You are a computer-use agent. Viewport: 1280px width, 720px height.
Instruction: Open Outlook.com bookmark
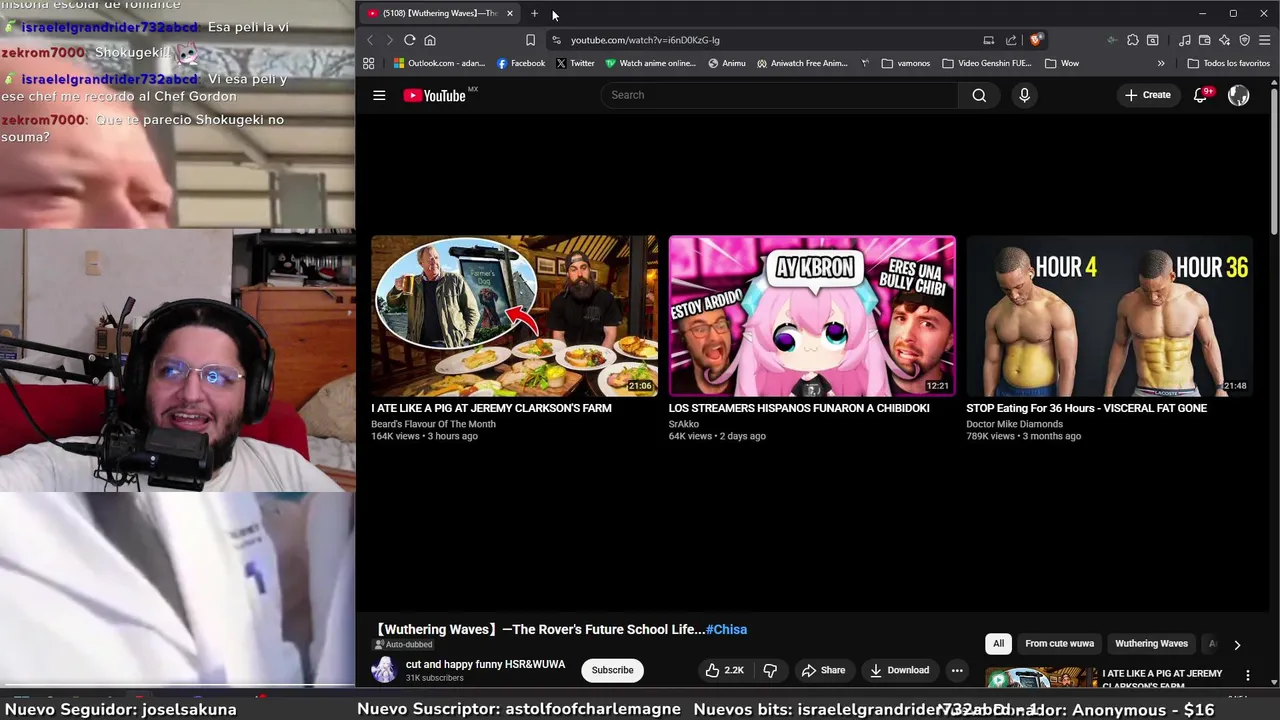(x=439, y=63)
